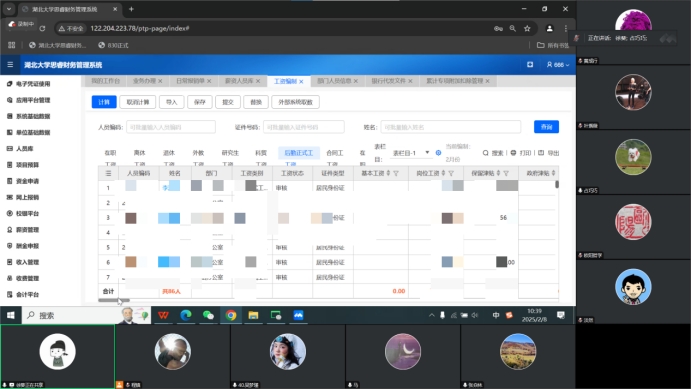This screenshot has width=692, height=389.
Task: Open File Explorer from the taskbar
Action: 253,315
